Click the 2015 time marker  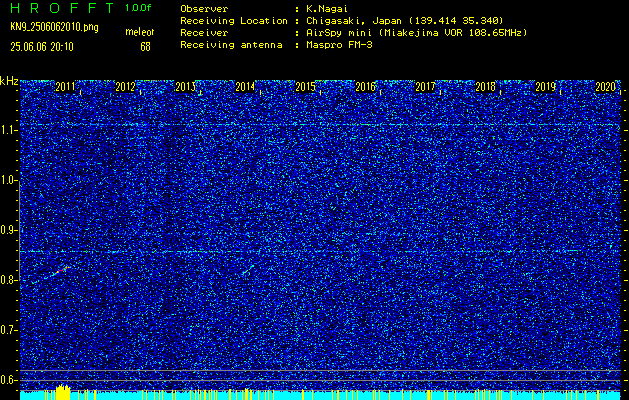click(x=305, y=87)
